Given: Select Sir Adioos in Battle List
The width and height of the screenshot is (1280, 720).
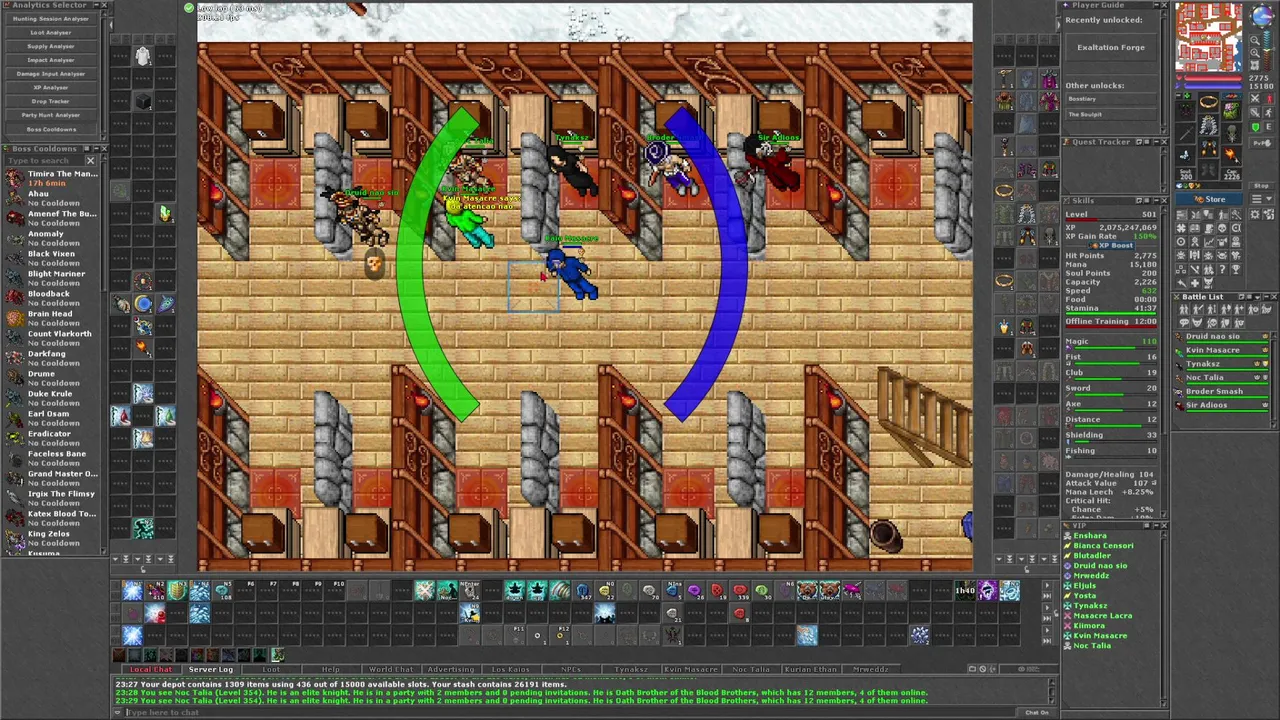Looking at the screenshot, I should [1220, 406].
